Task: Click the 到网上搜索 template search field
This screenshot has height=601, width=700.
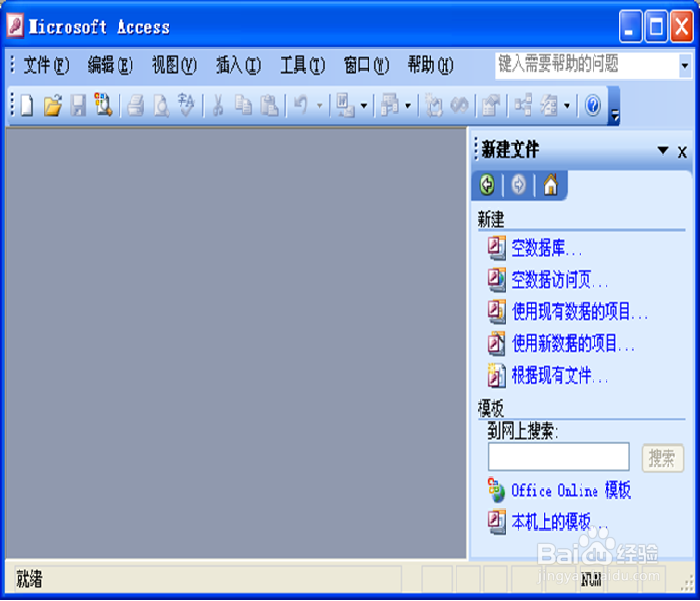Action: [558, 457]
